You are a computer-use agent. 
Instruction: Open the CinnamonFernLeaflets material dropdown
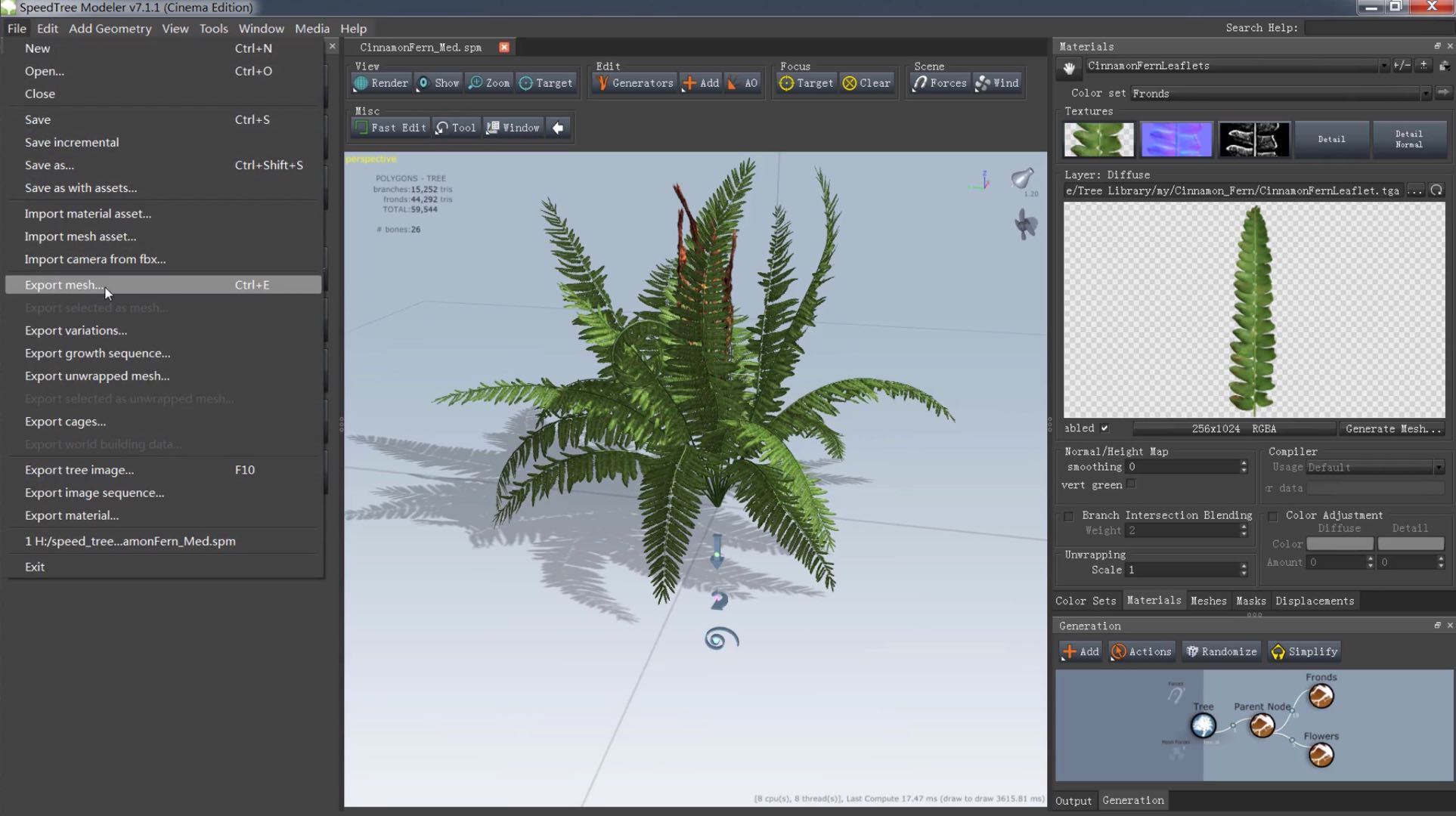[x=1383, y=66]
